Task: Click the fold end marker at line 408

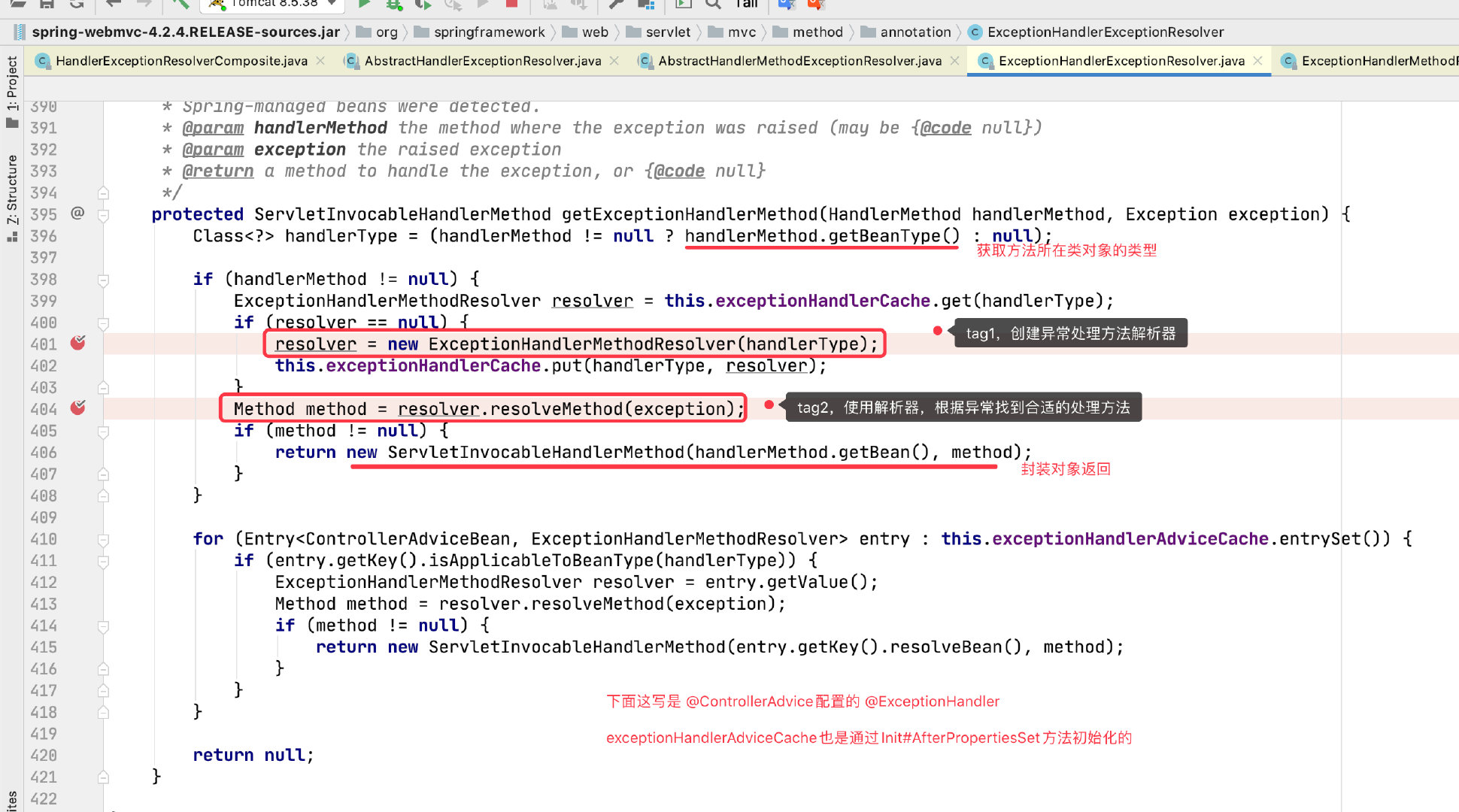Action: point(104,495)
